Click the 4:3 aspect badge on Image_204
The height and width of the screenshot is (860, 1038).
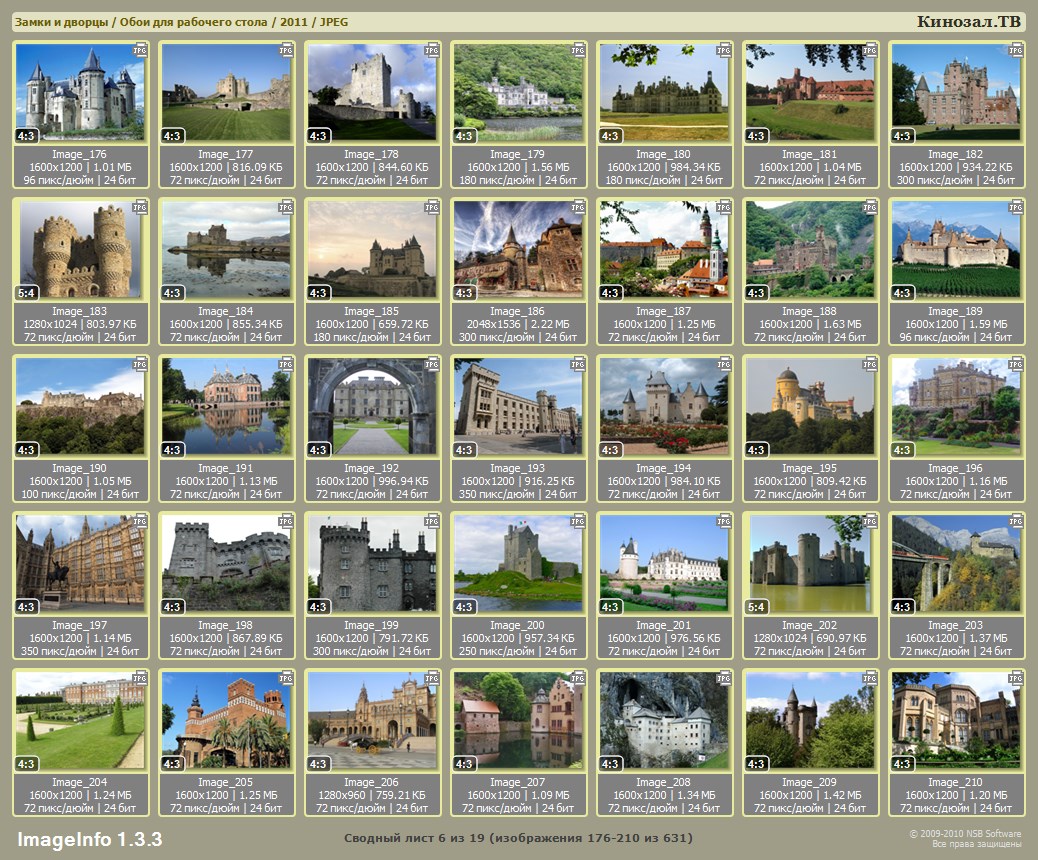(26, 763)
